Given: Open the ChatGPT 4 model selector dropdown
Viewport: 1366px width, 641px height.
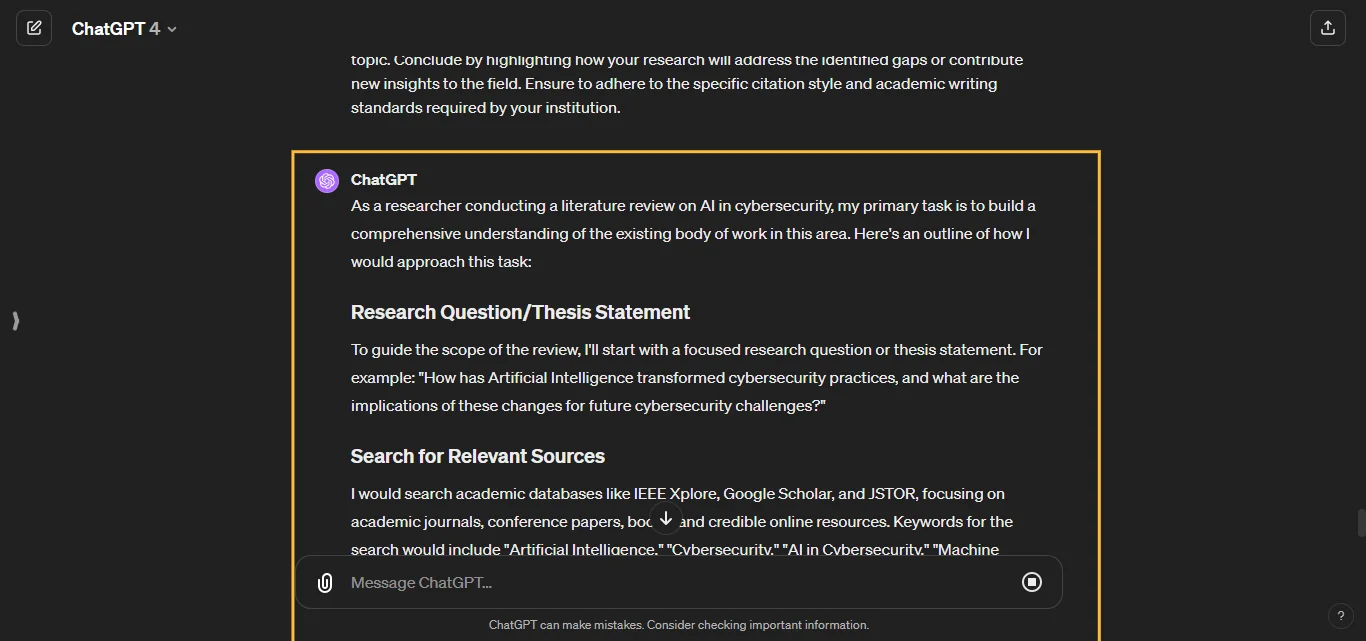Looking at the screenshot, I should (124, 29).
